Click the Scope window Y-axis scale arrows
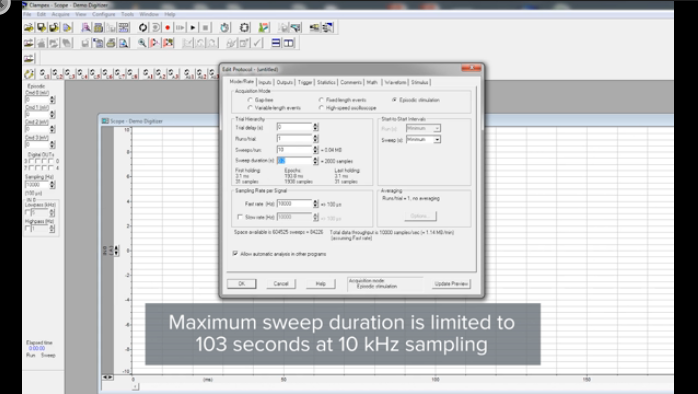Viewport: 698px width, 394px height. [x=117, y=251]
